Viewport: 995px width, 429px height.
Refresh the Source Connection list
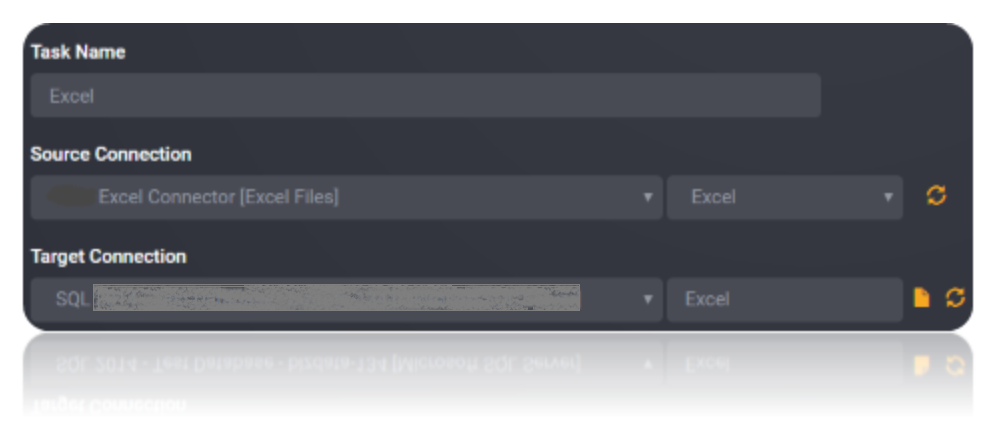tap(936, 195)
